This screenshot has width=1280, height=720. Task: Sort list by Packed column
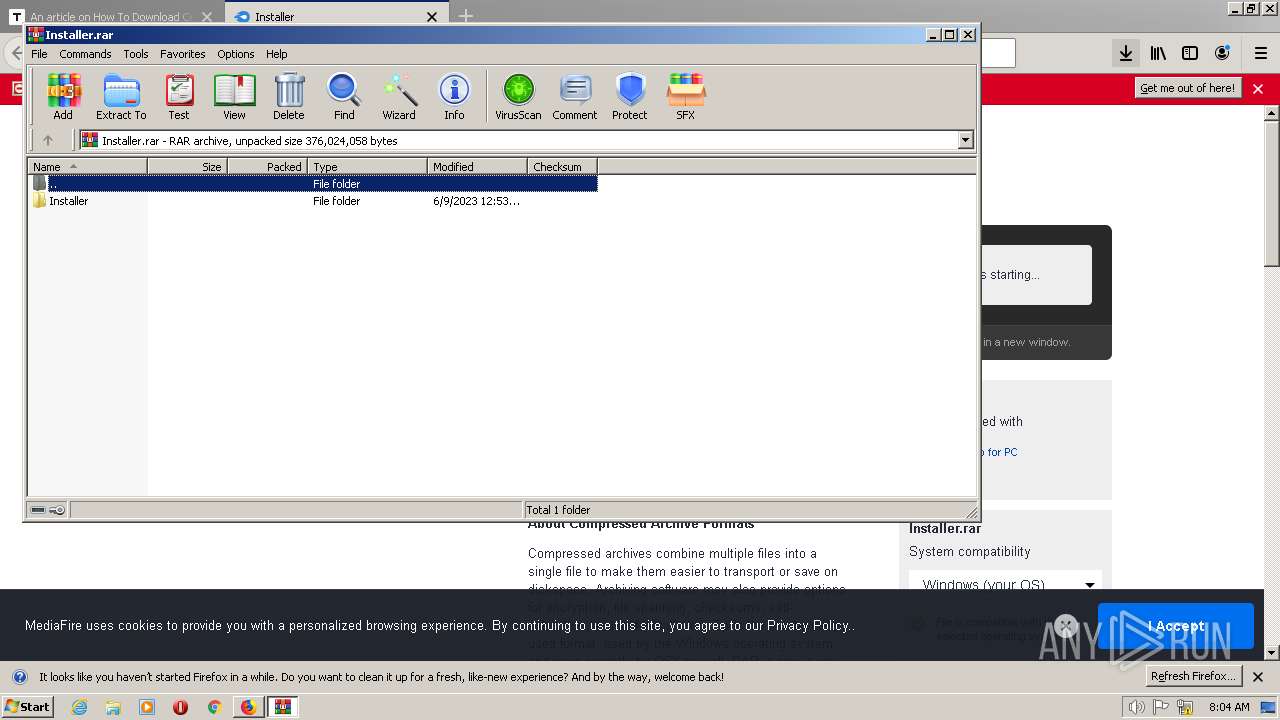[268, 167]
